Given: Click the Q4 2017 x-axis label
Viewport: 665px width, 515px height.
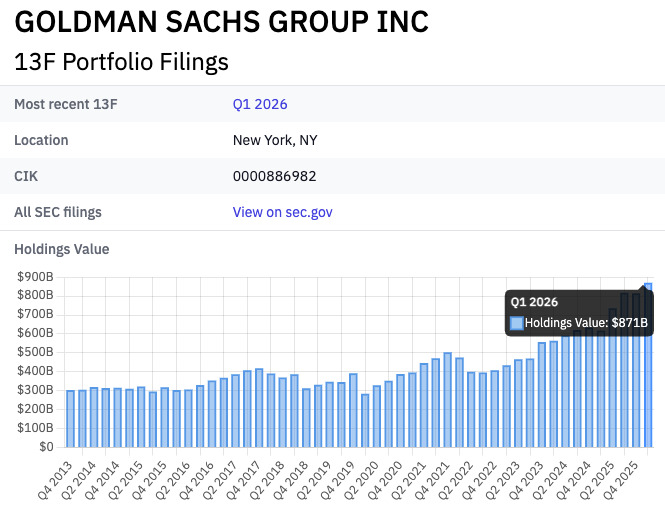Looking at the screenshot, I should pyautogui.click(x=243, y=480).
